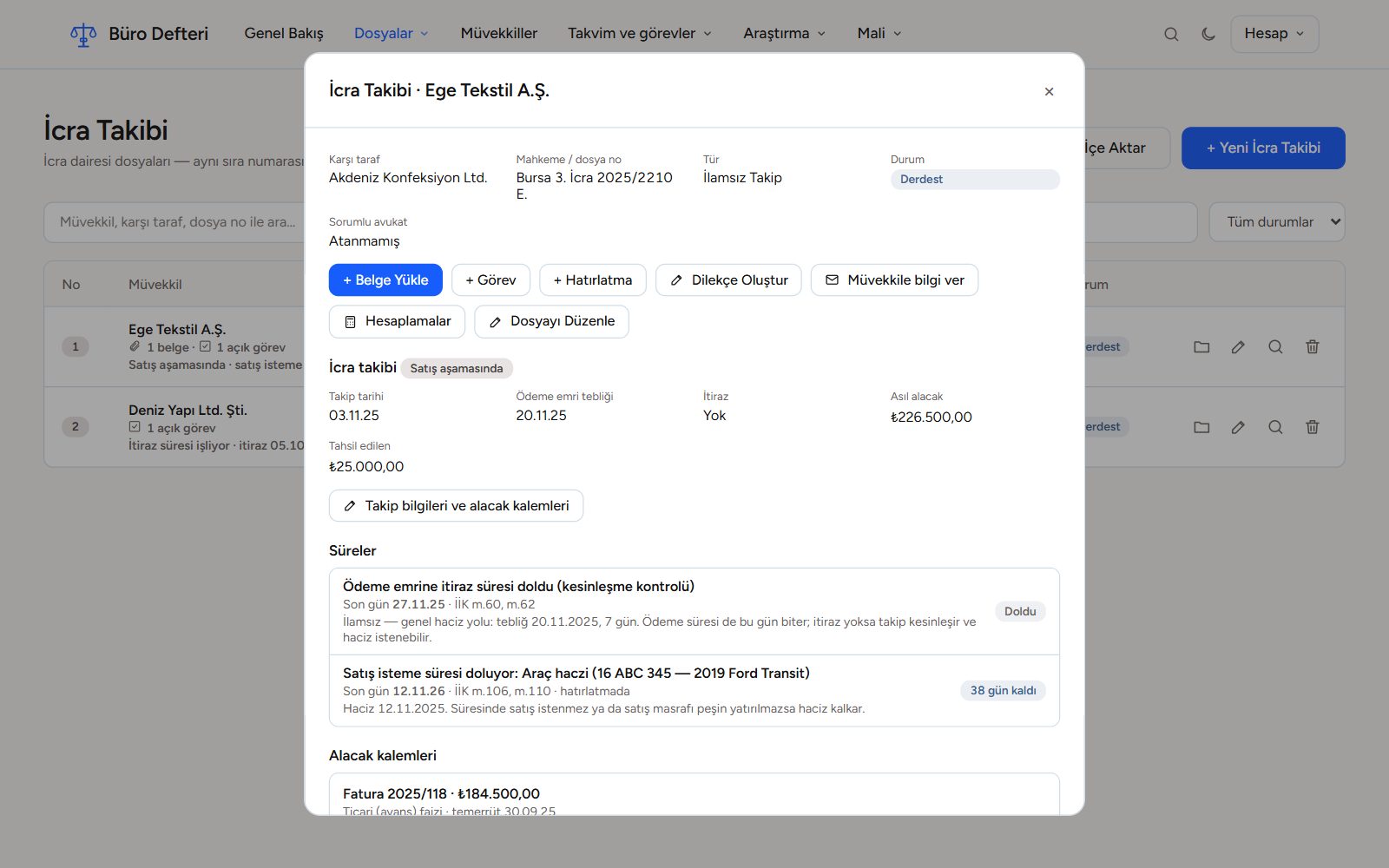Select the Deniz Yapı Ltd. Şti. row name
The image size is (1389, 868).
(x=188, y=410)
